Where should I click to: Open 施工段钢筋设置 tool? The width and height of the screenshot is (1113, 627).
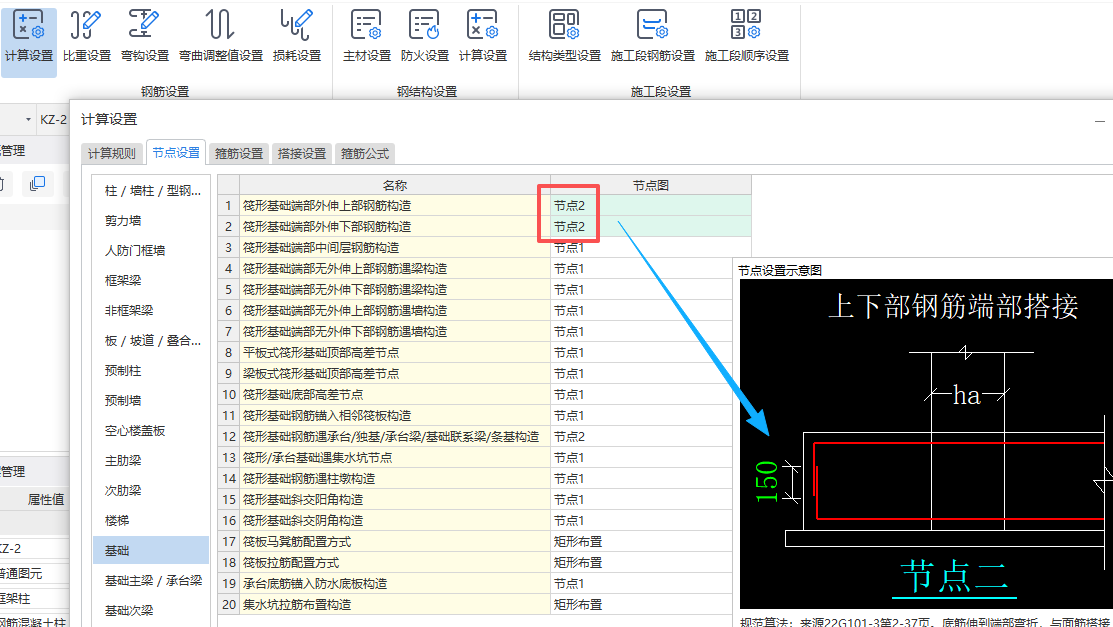652,37
